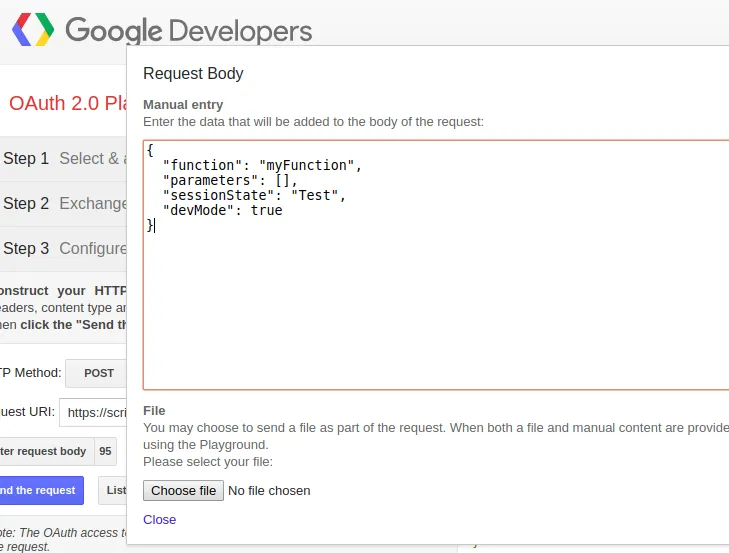
Task: Click the Manual entry heading
Action: [183, 105]
